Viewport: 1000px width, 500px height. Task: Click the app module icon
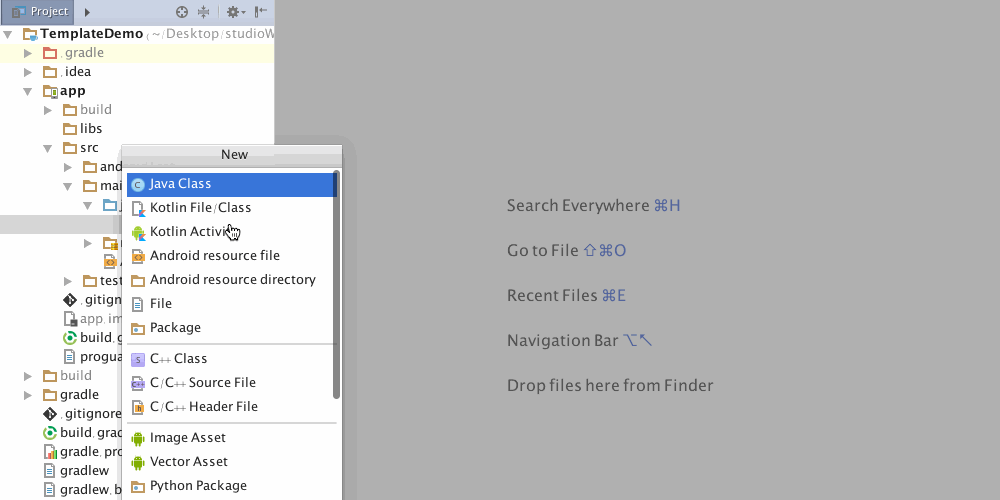50,91
